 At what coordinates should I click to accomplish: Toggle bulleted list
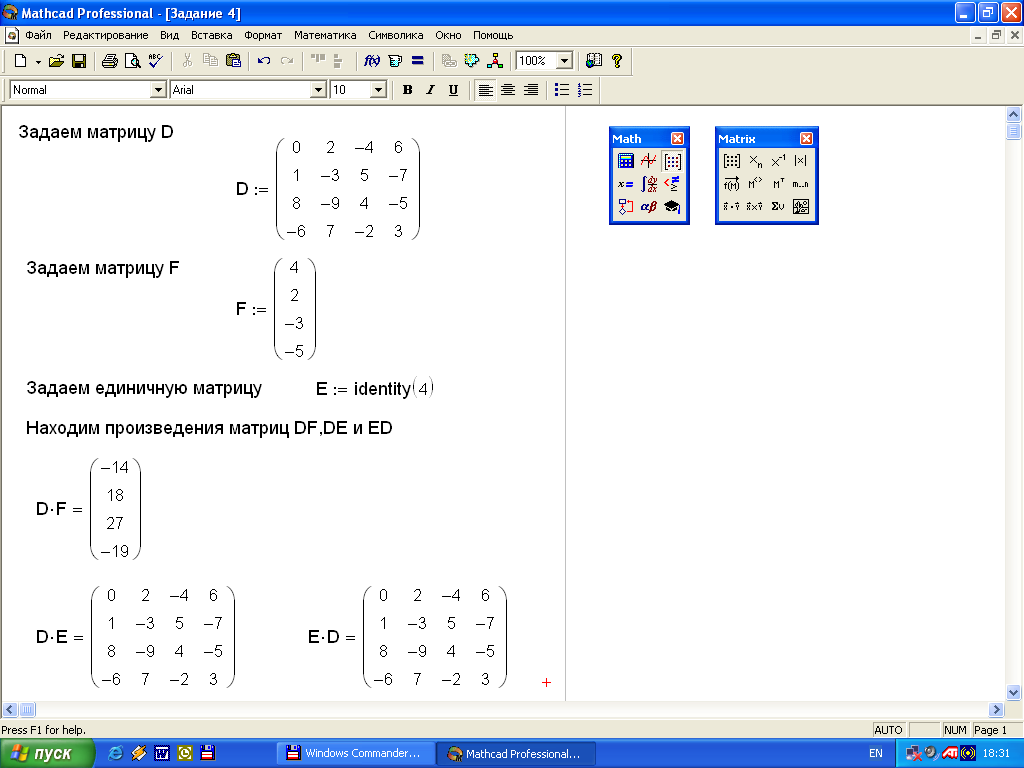[562, 90]
